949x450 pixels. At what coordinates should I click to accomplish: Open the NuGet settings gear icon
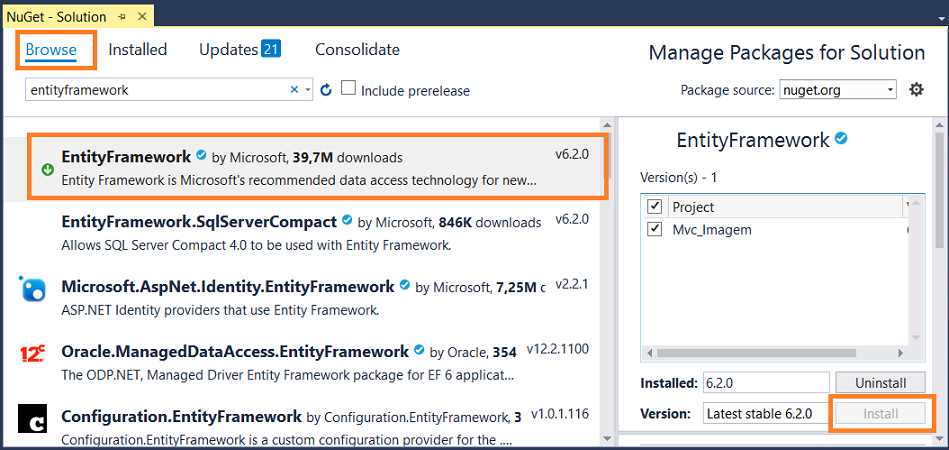click(916, 90)
